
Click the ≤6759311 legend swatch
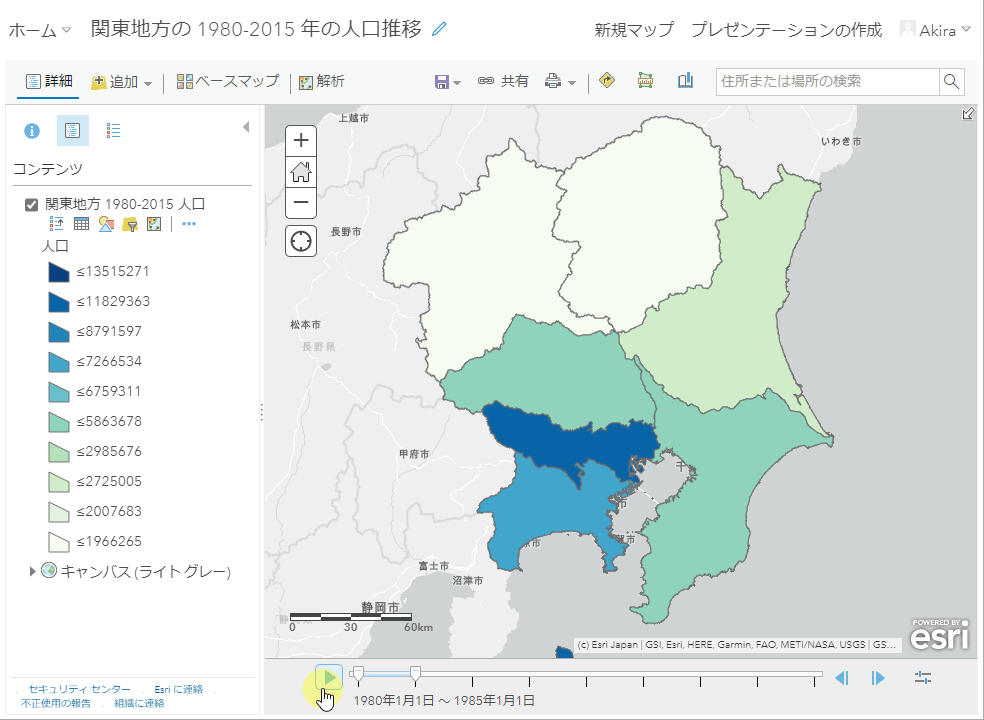point(59,392)
